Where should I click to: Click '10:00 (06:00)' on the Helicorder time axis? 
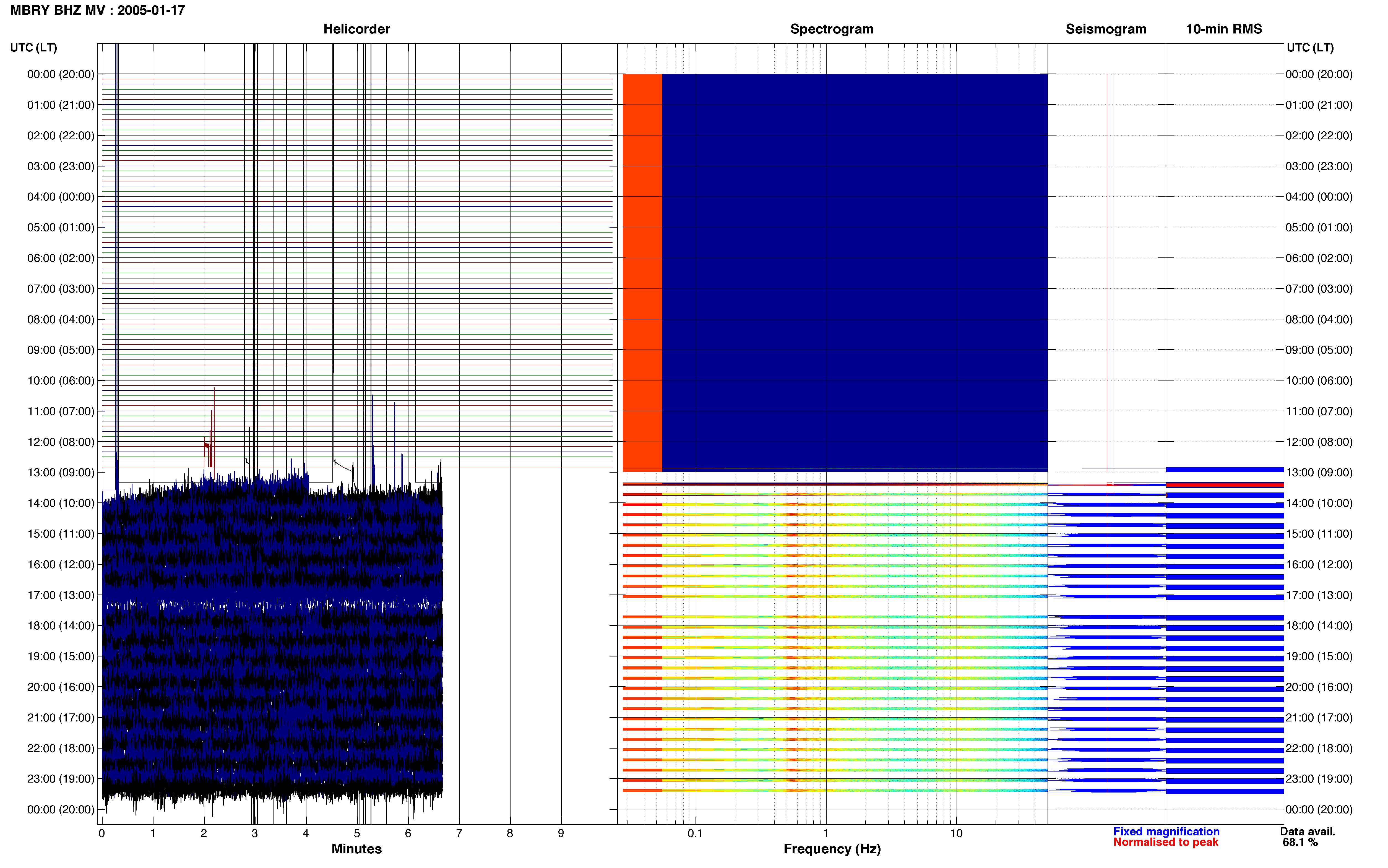point(61,380)
